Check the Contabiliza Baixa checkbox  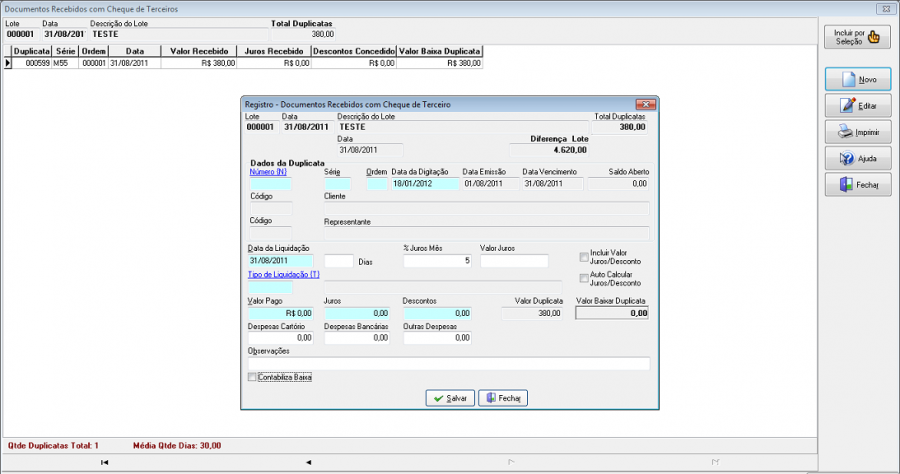tap(252, 377)
